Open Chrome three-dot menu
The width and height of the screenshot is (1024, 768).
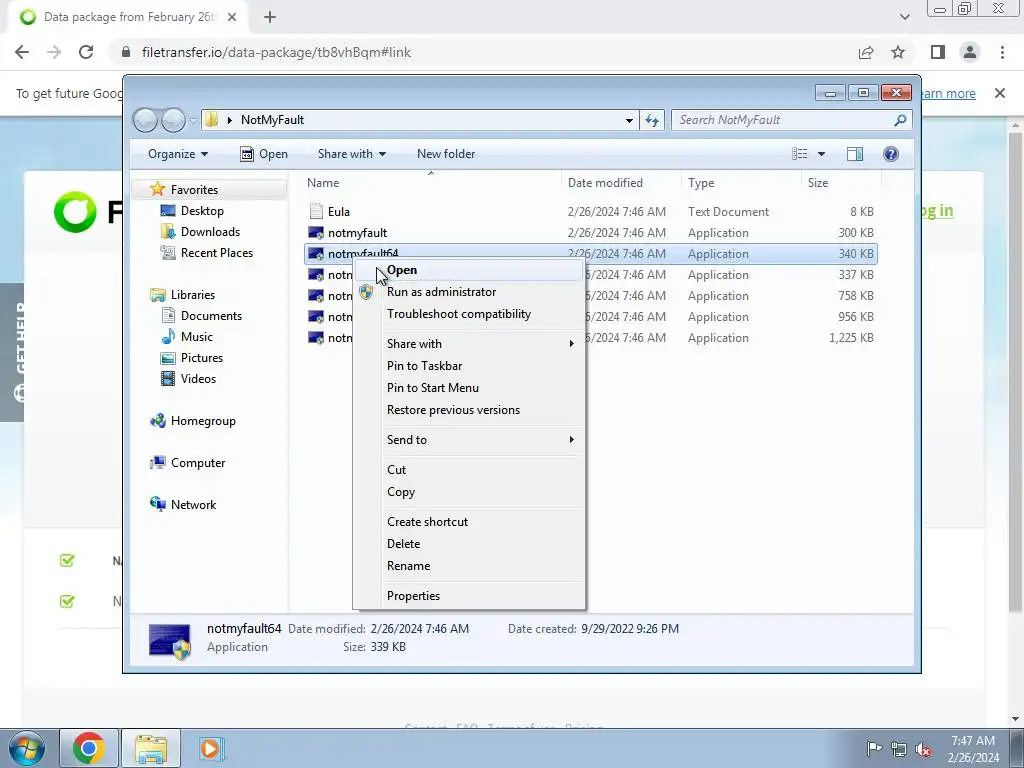click(1002, 52)
